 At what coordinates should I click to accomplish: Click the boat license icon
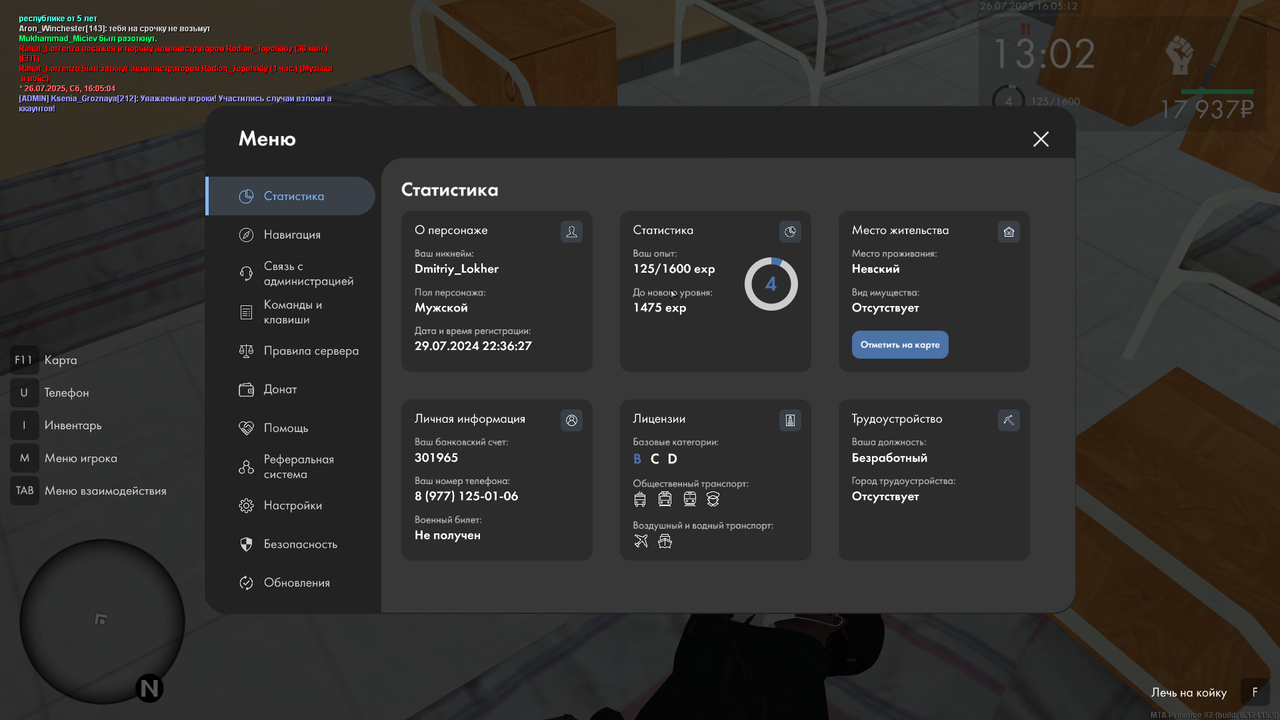[665, 541]
